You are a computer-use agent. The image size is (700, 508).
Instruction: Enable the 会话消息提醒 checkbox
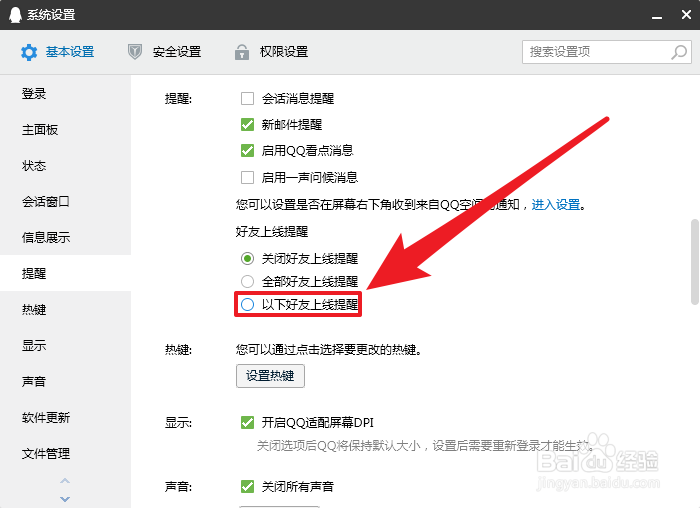[x=247, y=98]
